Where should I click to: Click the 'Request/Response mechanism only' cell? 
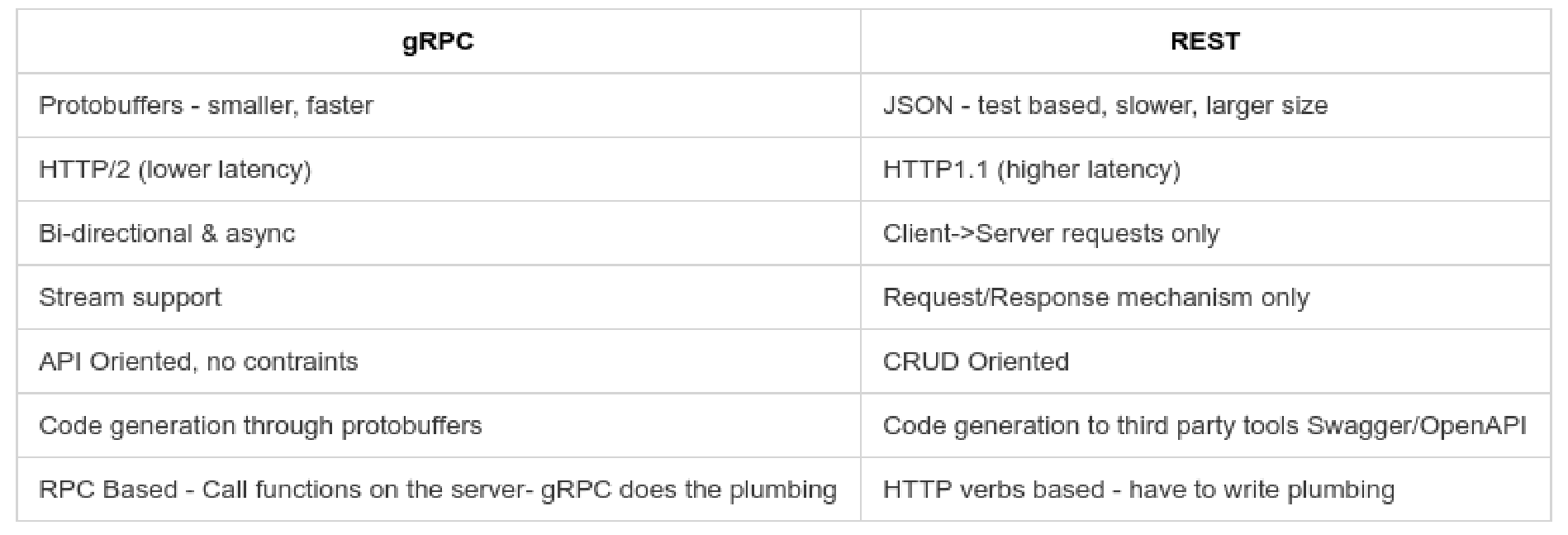click(1205, 298)
